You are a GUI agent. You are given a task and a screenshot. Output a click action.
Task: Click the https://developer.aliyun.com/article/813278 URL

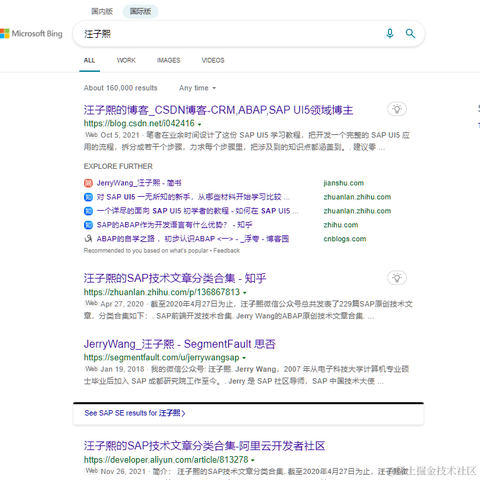pyautogui.click(x=166, y=460)
